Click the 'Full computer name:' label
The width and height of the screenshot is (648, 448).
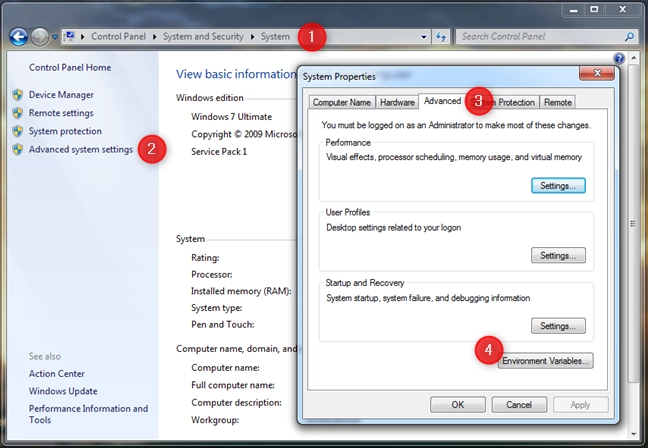tap(233, 385)
